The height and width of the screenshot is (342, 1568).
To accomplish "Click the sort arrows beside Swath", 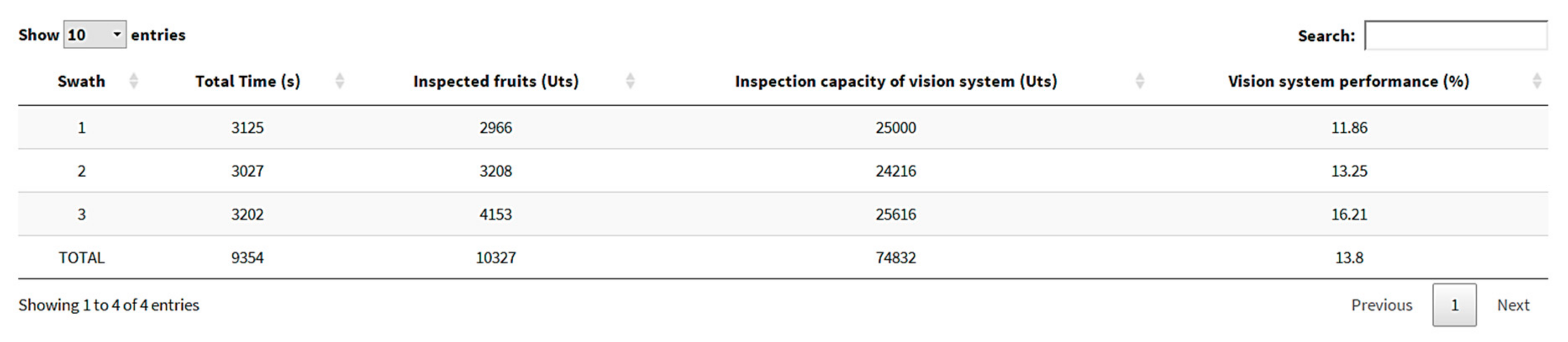I will point(133,81).
